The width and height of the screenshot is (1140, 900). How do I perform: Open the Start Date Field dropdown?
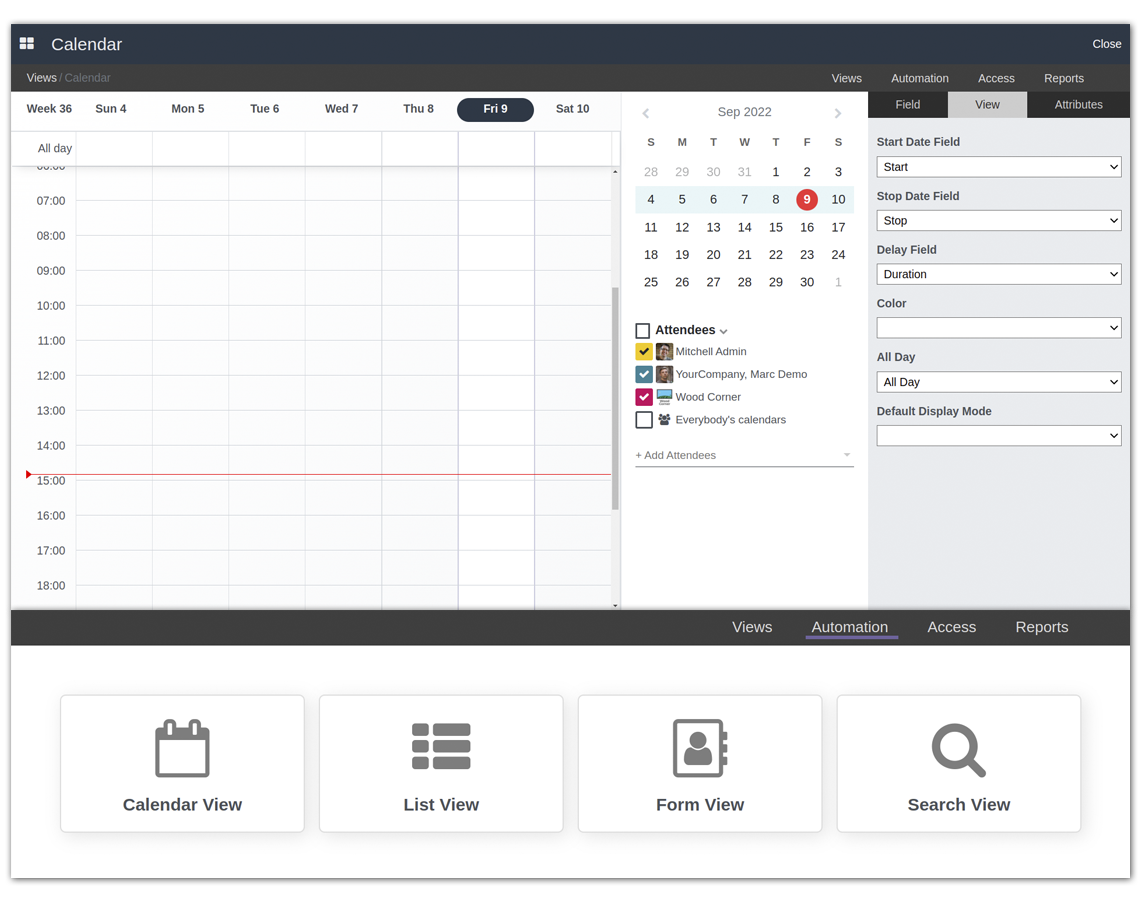coord(998,167)
